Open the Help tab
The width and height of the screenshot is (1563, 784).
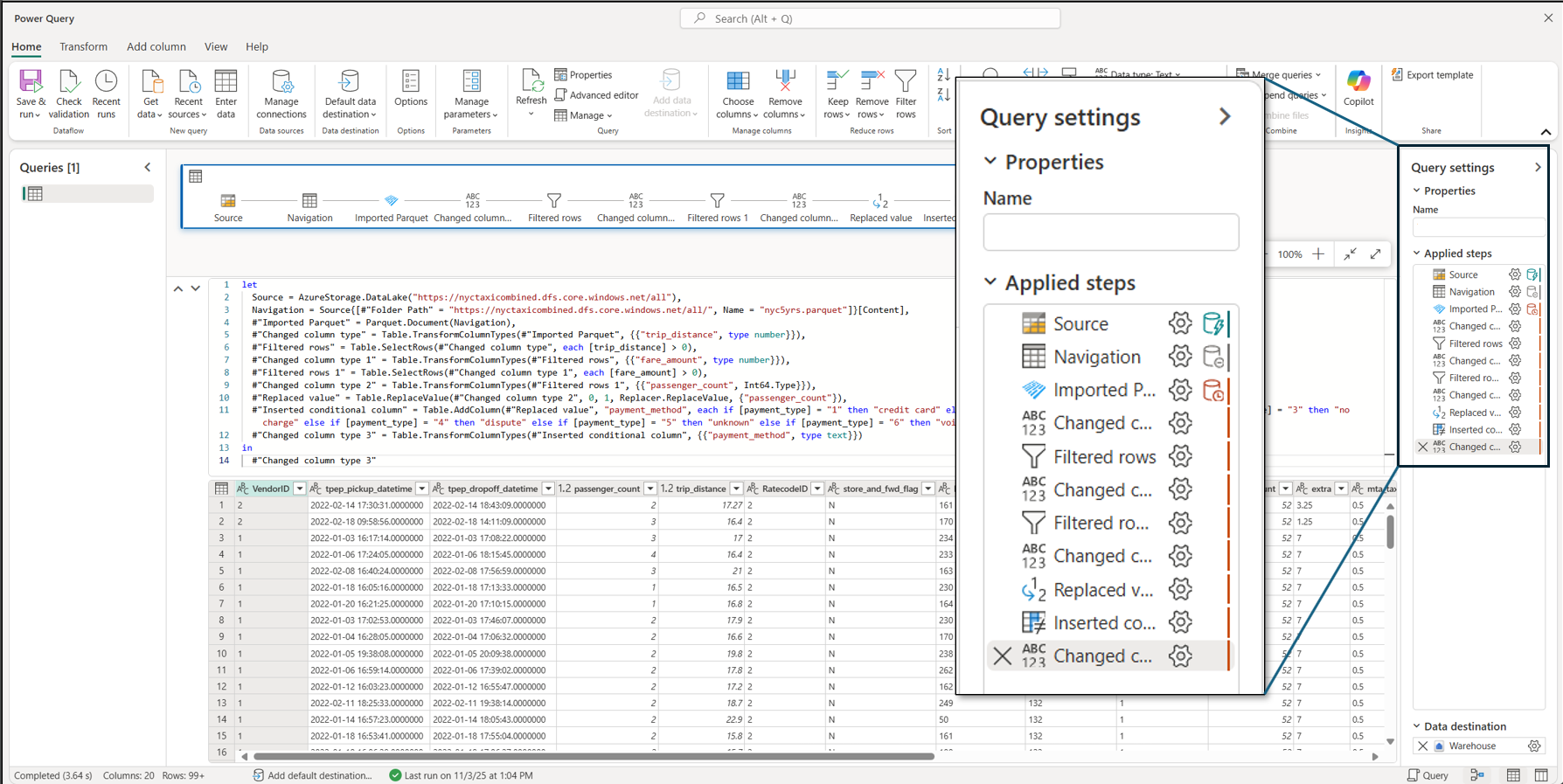click(257, 46)
